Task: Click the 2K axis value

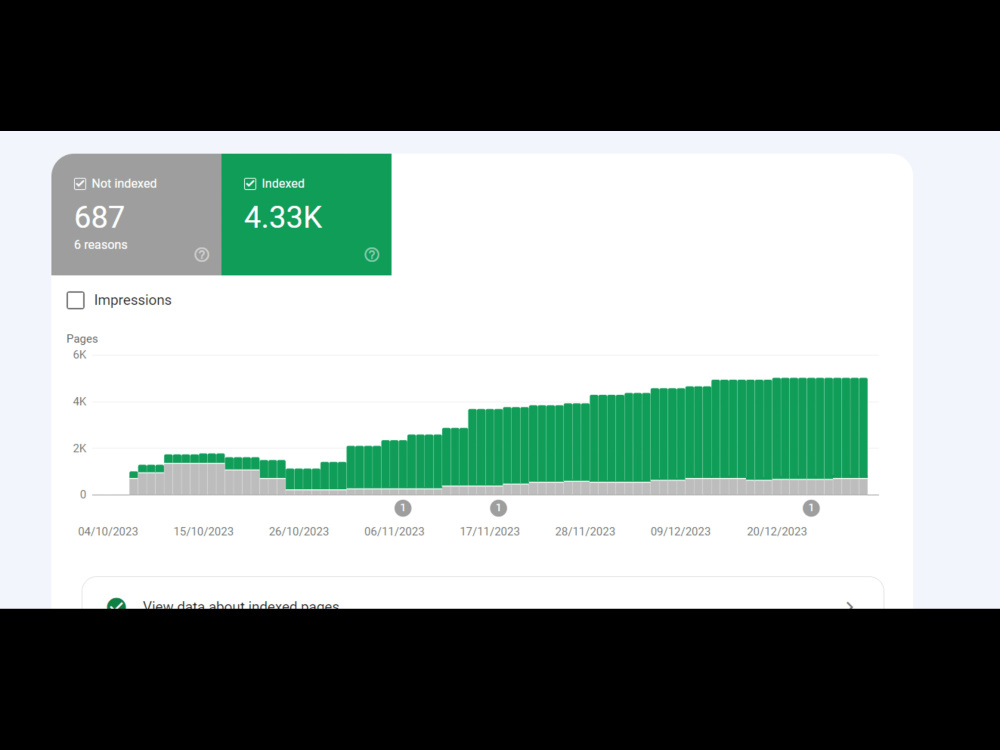Action: (80, 448)
